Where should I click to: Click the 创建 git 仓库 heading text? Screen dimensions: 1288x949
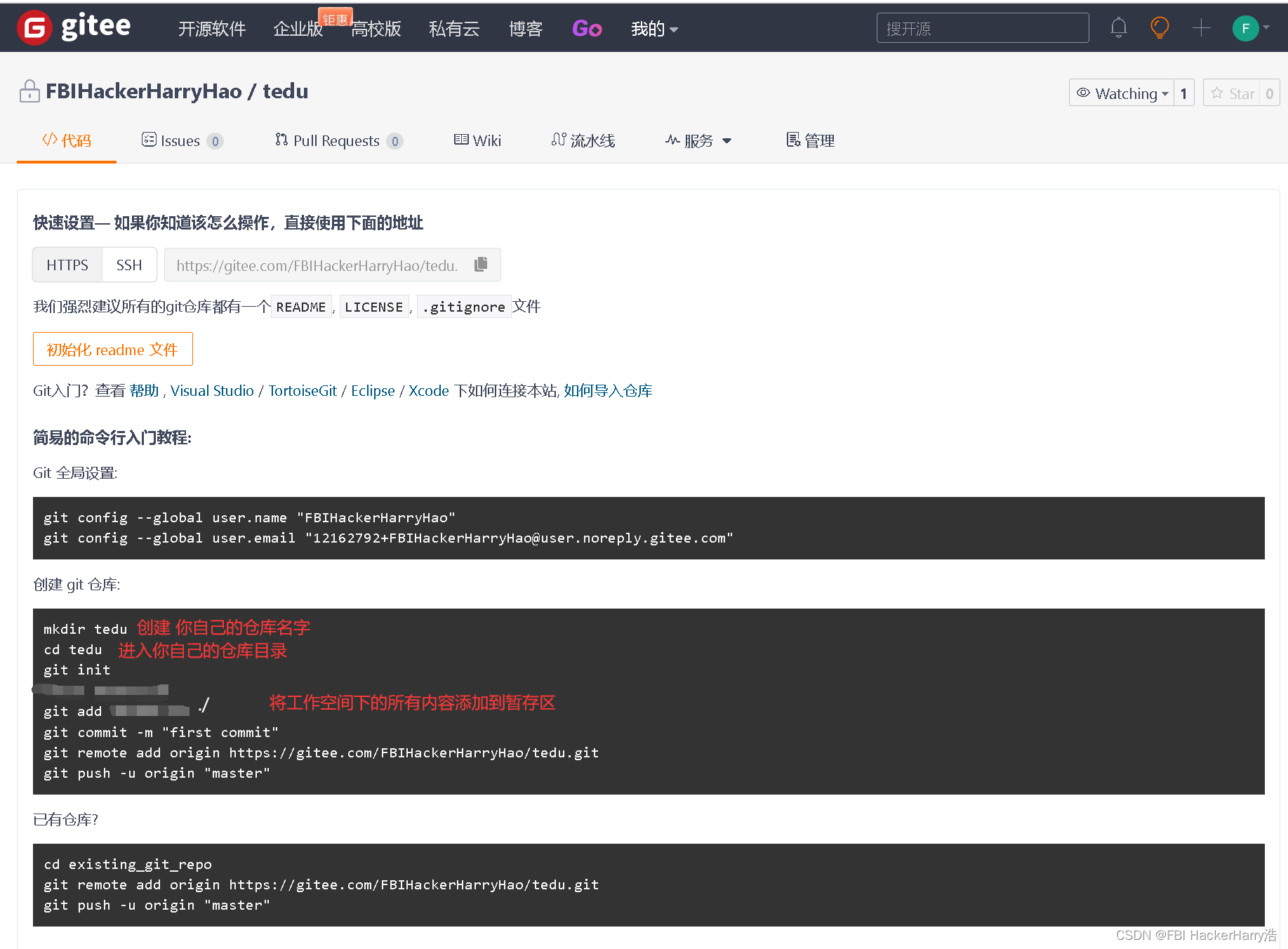coord(77,584)
